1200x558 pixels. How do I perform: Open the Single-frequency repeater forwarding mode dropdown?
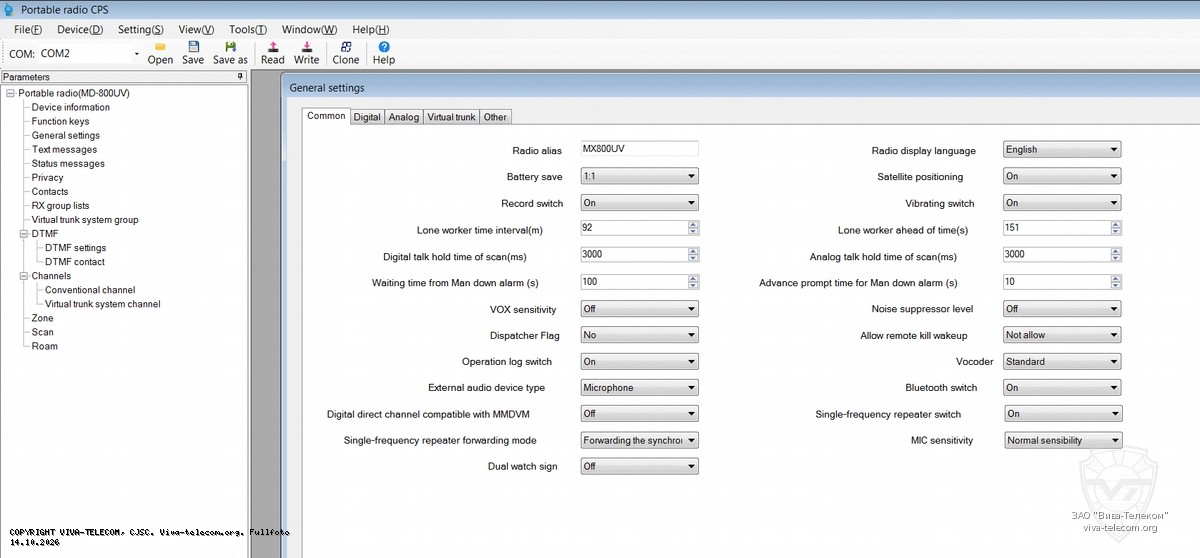coord(639,440)
